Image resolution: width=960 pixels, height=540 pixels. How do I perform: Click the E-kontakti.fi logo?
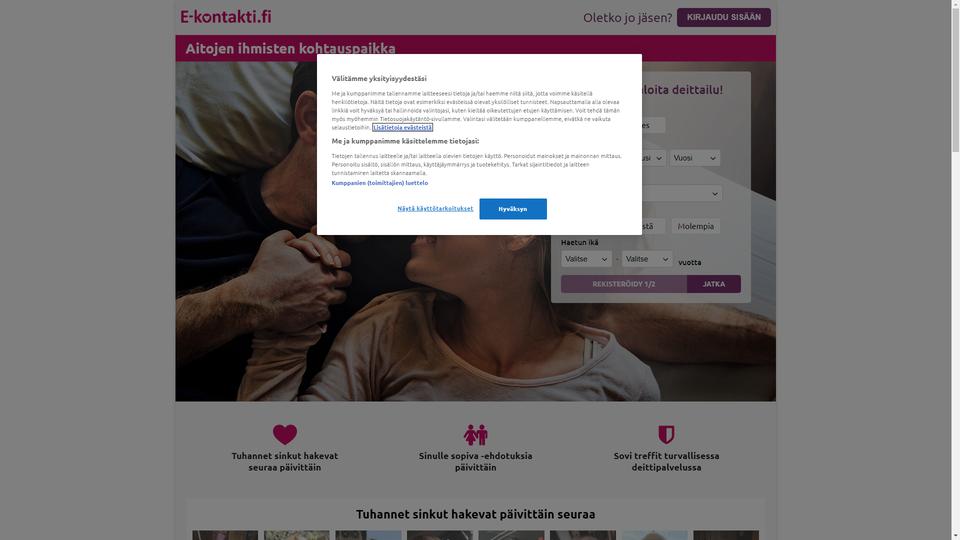[x=225, y=17]
